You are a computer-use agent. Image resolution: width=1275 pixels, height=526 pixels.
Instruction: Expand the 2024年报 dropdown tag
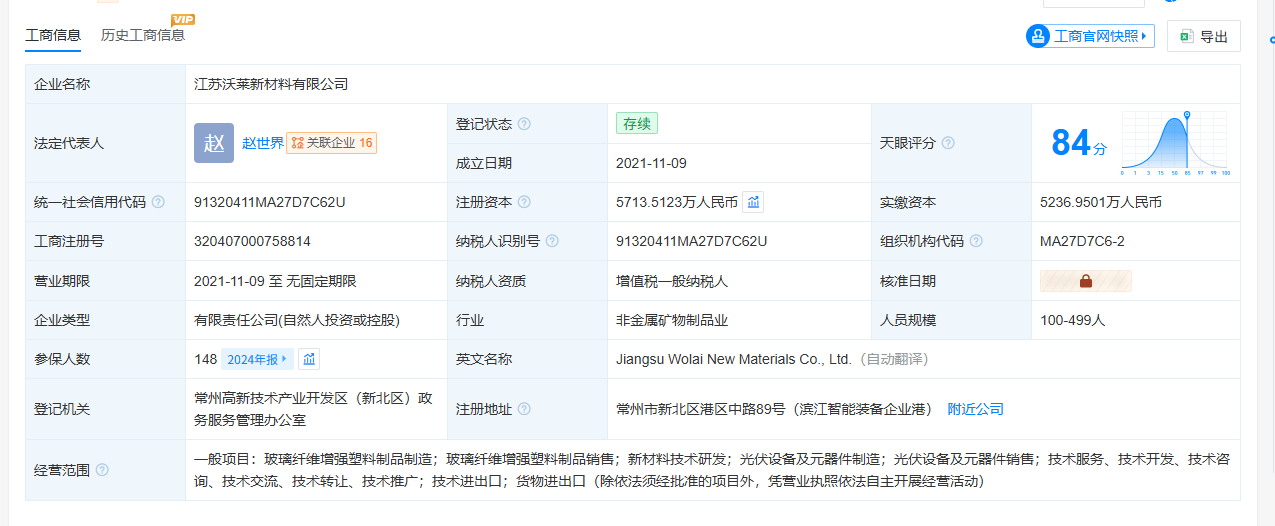coord(257,359)
